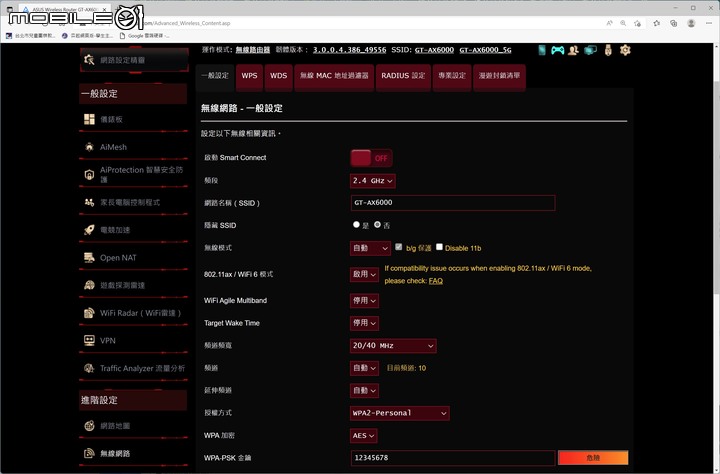Open the browser settings ellipsis menu

[709, 23]
